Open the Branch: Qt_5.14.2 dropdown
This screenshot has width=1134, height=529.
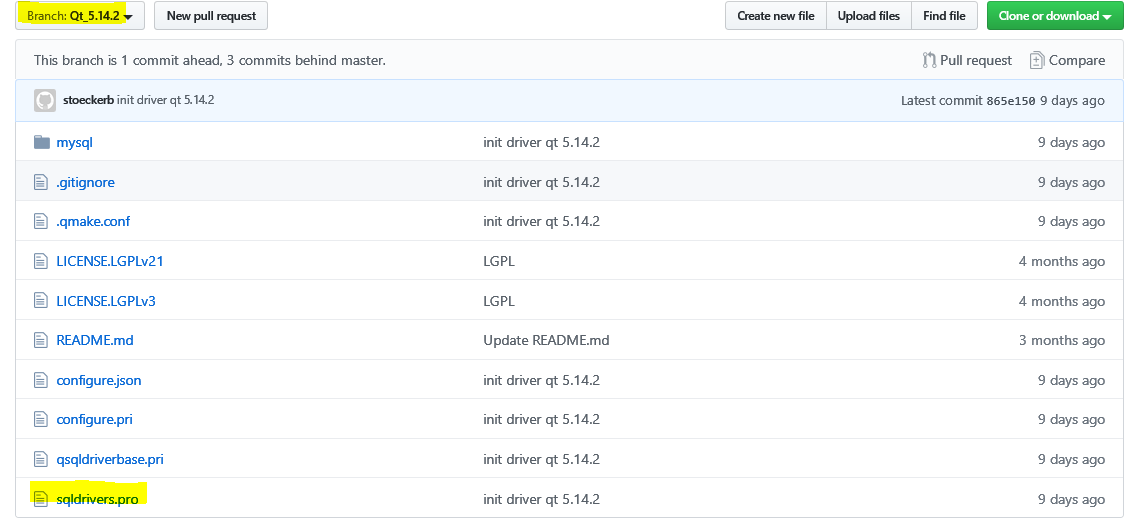point(80,15)
